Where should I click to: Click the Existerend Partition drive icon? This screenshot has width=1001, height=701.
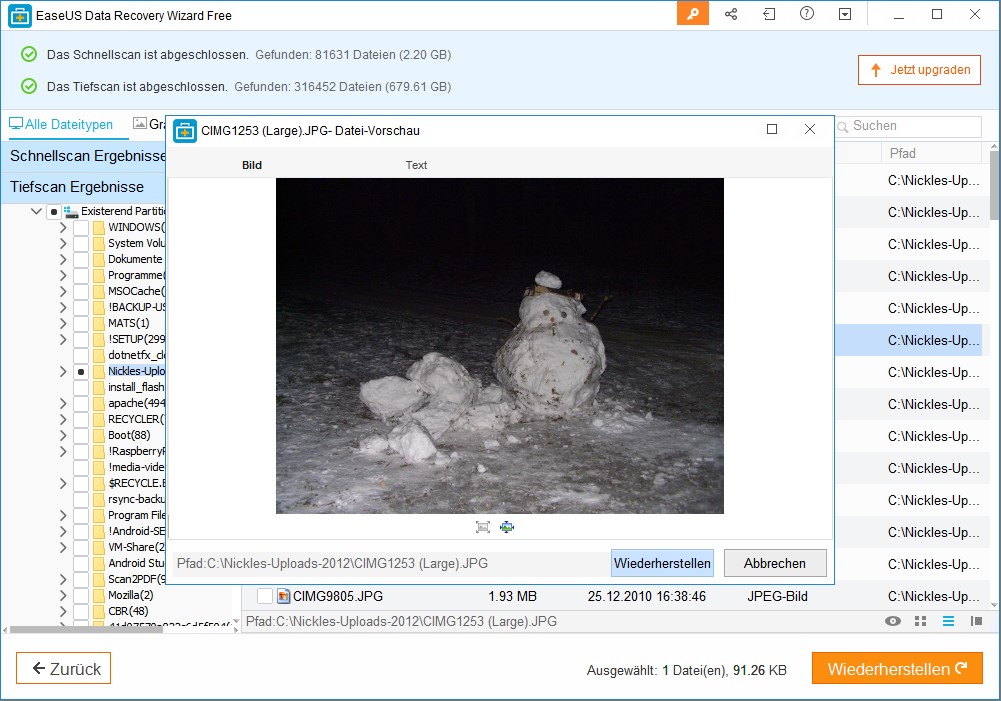[71, 211]
